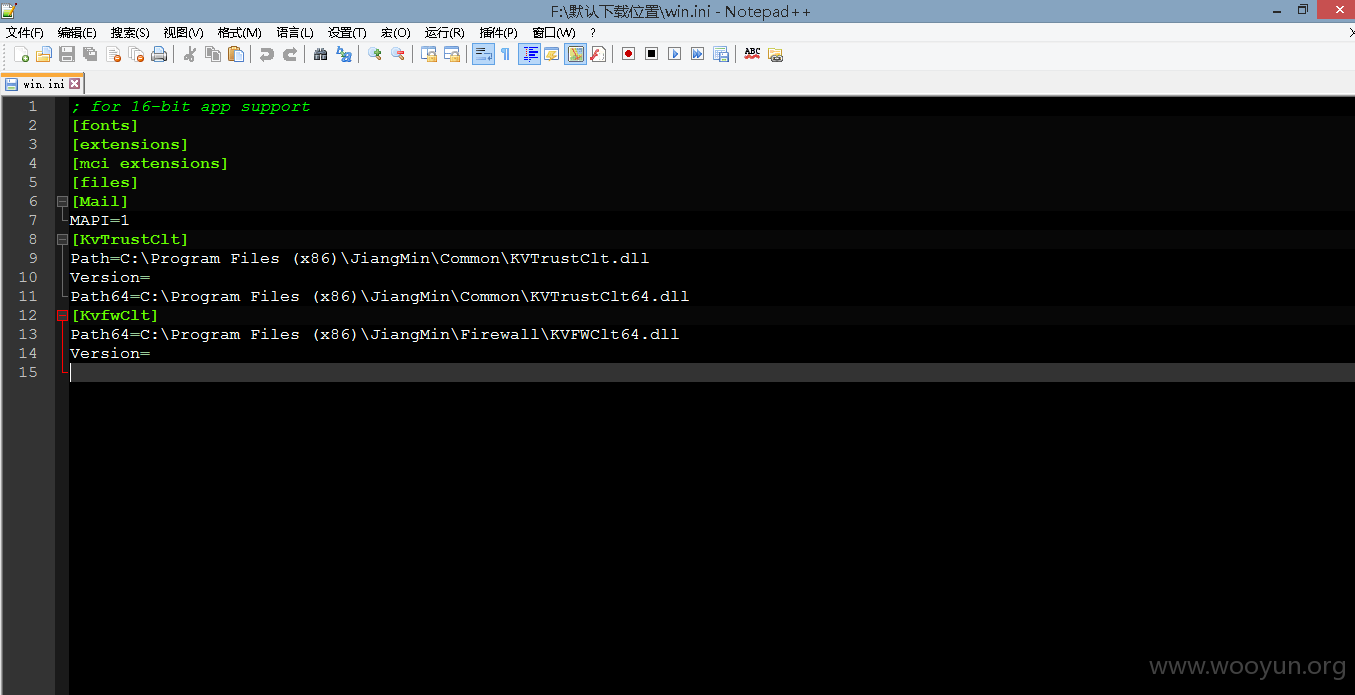Click the KVTrustClt64.dll path line
The height and width of the screenshot is (695, 1355).
tap(380, 296)
